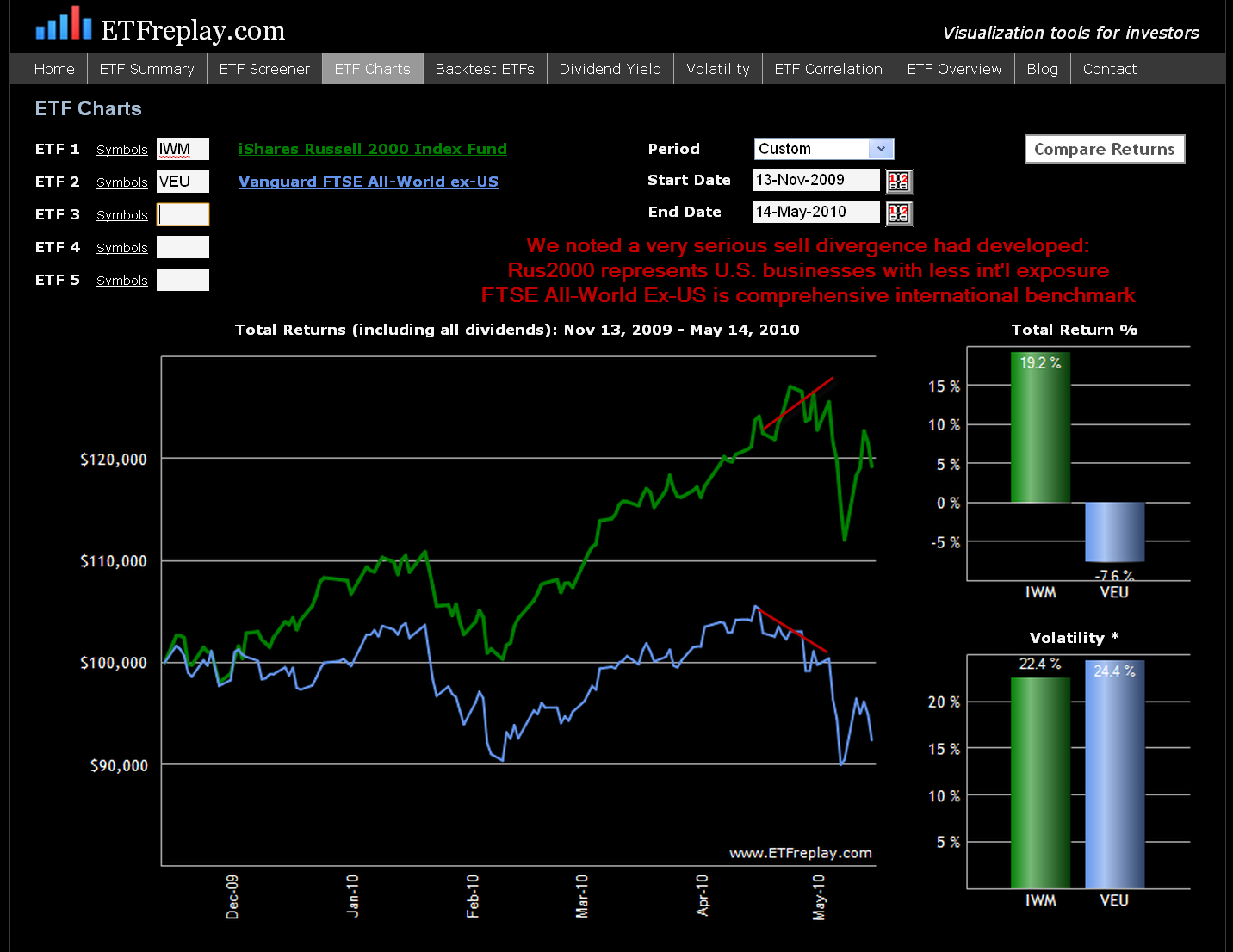The height and width of the screenshot is (952, 1233).
Task: Open the Symbols link for ETF 4
Action: click(122, 248)
